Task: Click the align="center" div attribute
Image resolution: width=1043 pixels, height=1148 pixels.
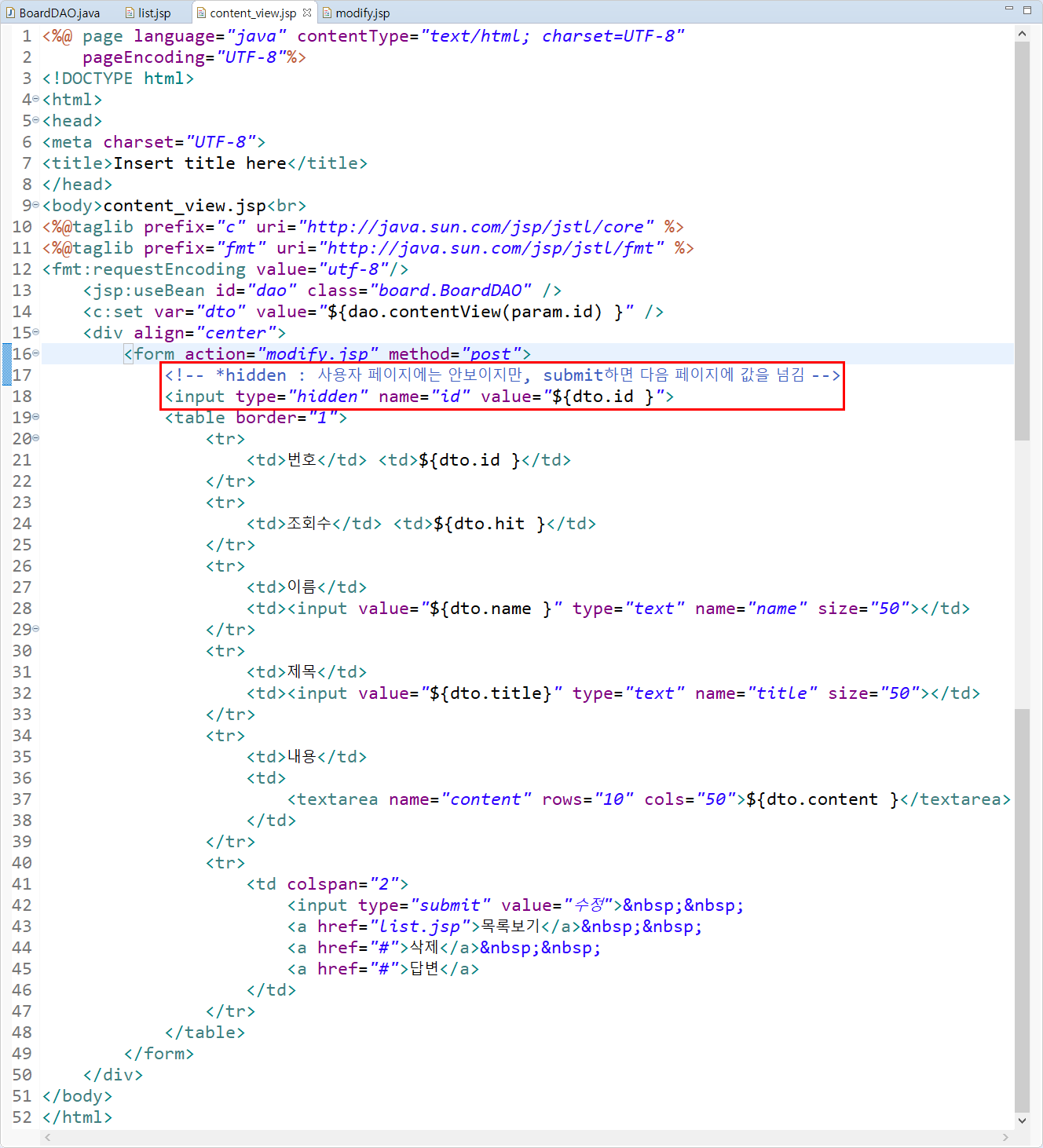Action: point(205,333)
